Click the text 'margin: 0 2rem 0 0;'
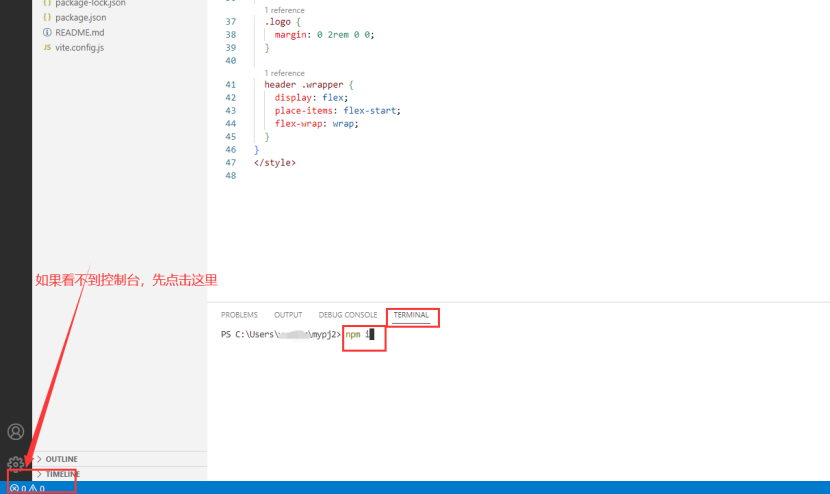 [x=324, y=34]
